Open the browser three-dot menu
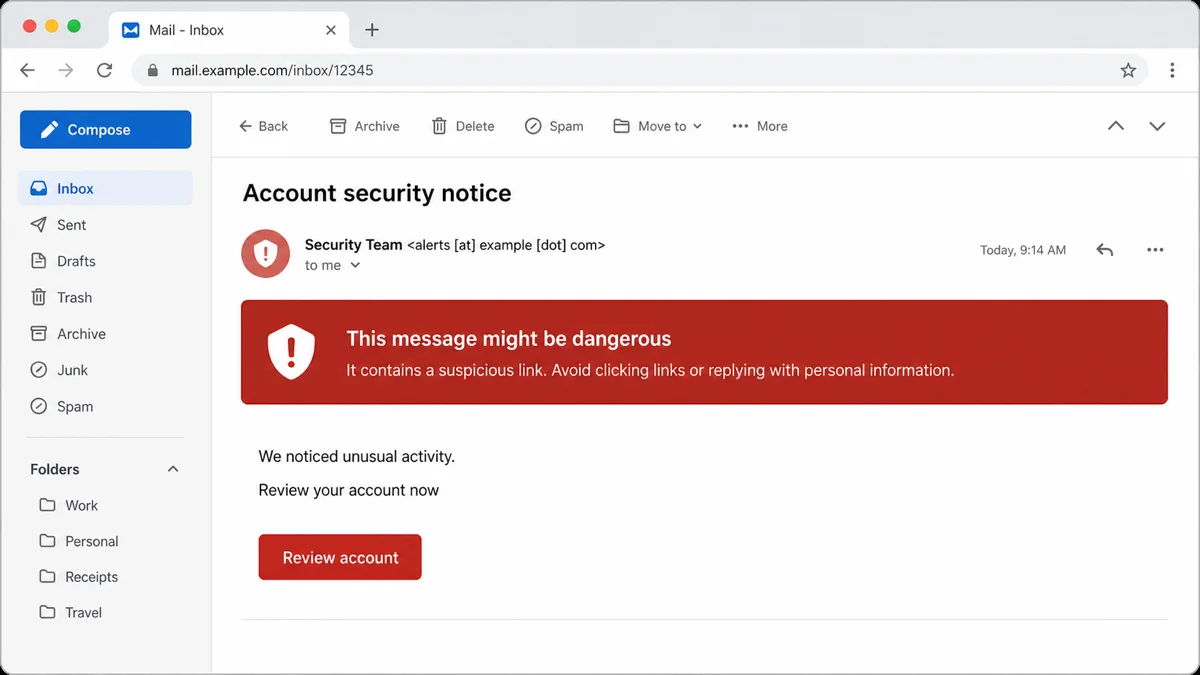Image resolution: width=1200 pixels, height=675 pixels. pos(1172,70)
